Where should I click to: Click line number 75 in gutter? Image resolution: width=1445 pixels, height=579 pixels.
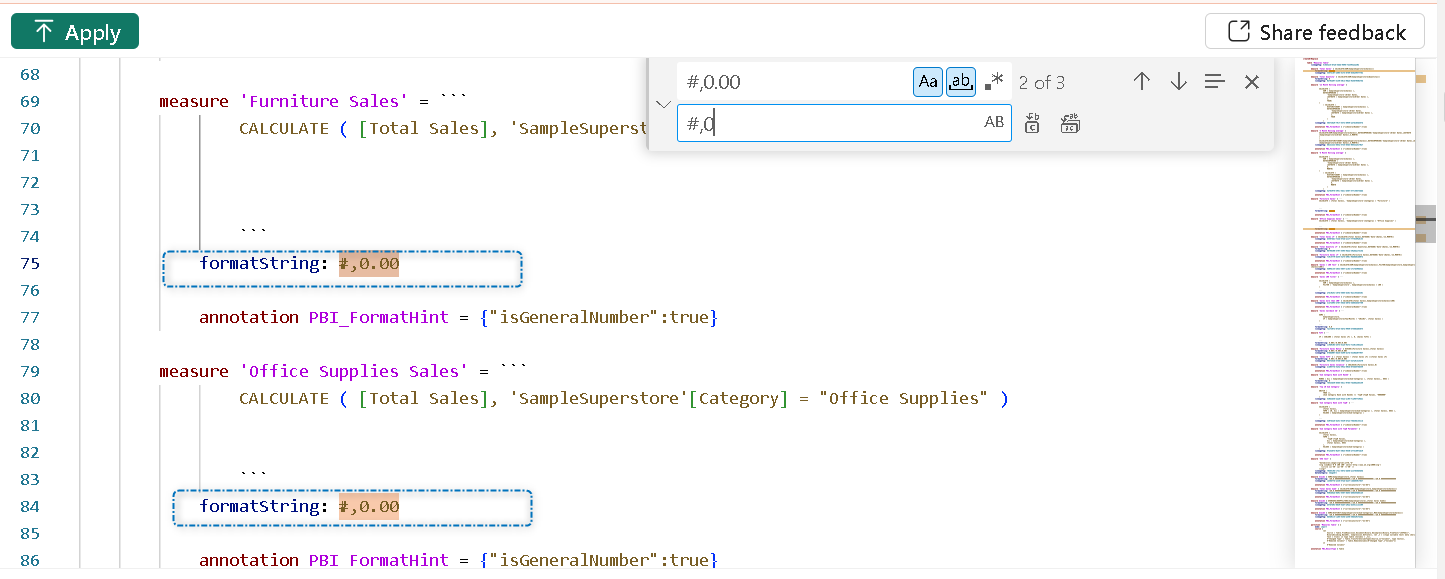click(x=30, y=263)
